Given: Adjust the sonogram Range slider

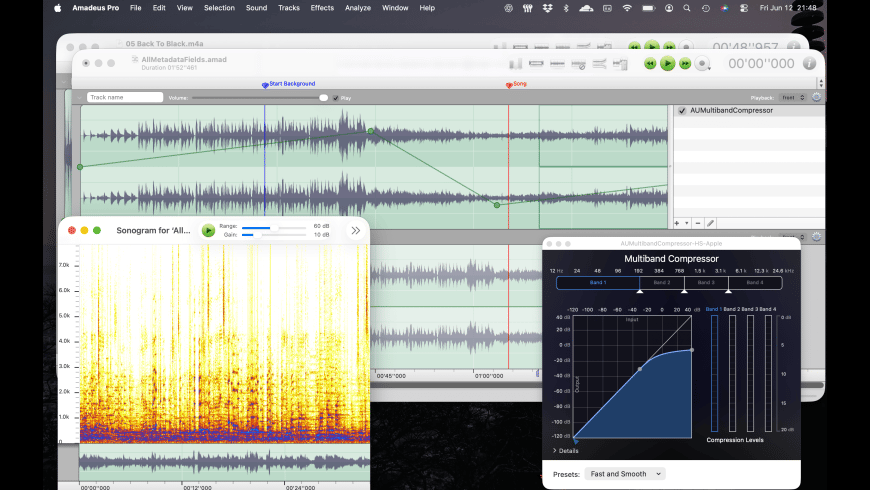Looking at the screenshot, I should coord(274,227).
